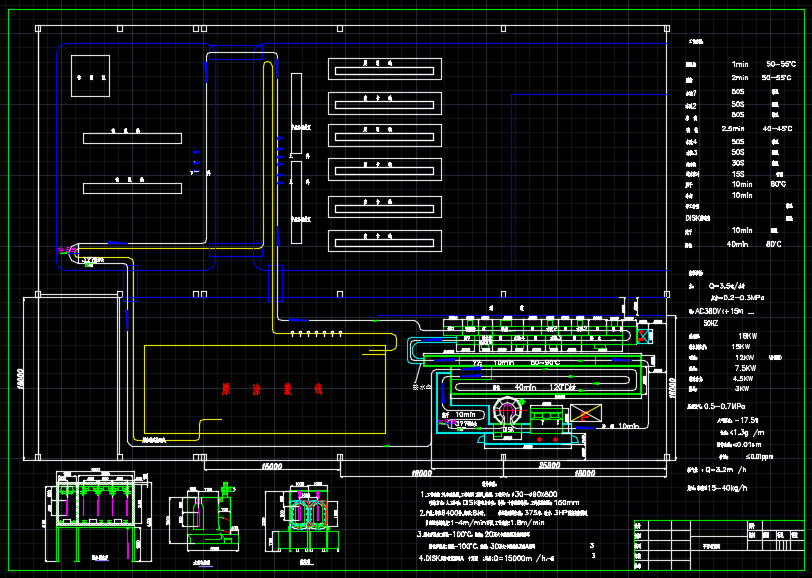Select the topmost long workstation bar on right
The image size is (812, 578).
pyautogui.click(x=384, y=68)
